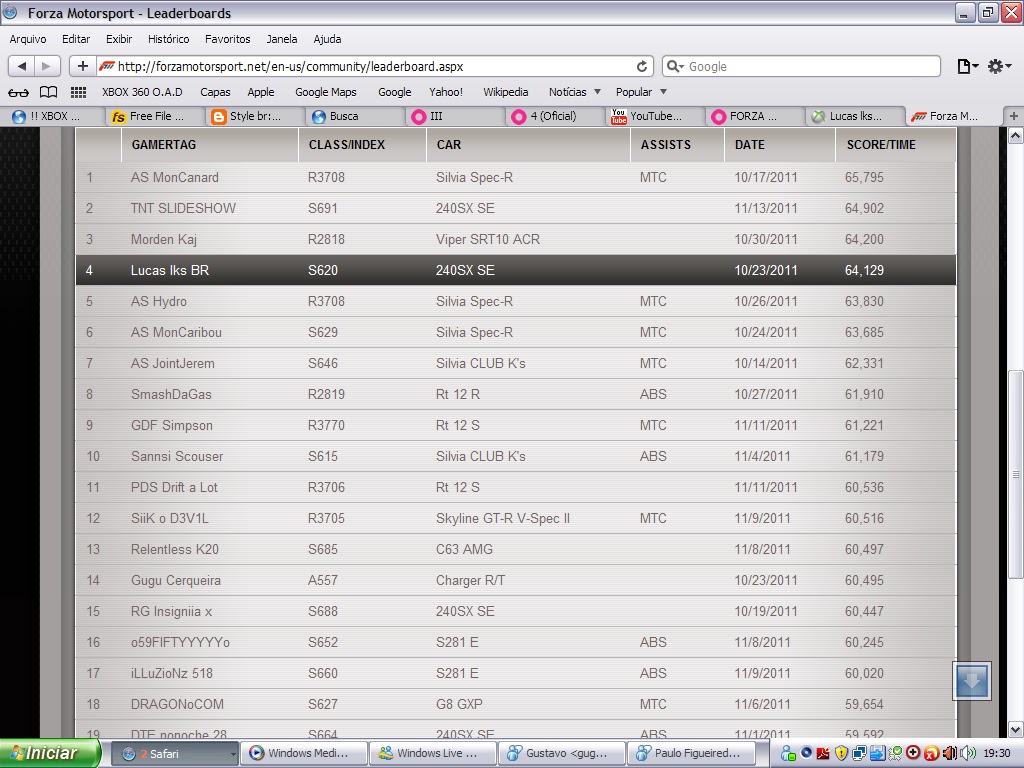The width and height of the screenshot is (1024, 768).
Task: Click the yellow security shield tray icon
Action: click(x=840, y=753)
